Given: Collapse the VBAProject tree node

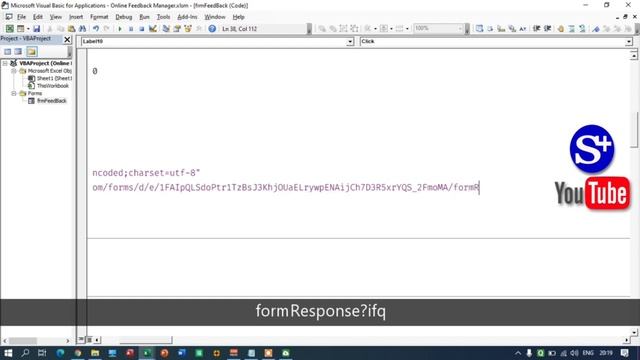Looking at the screenshot, I should pos(5,63).
